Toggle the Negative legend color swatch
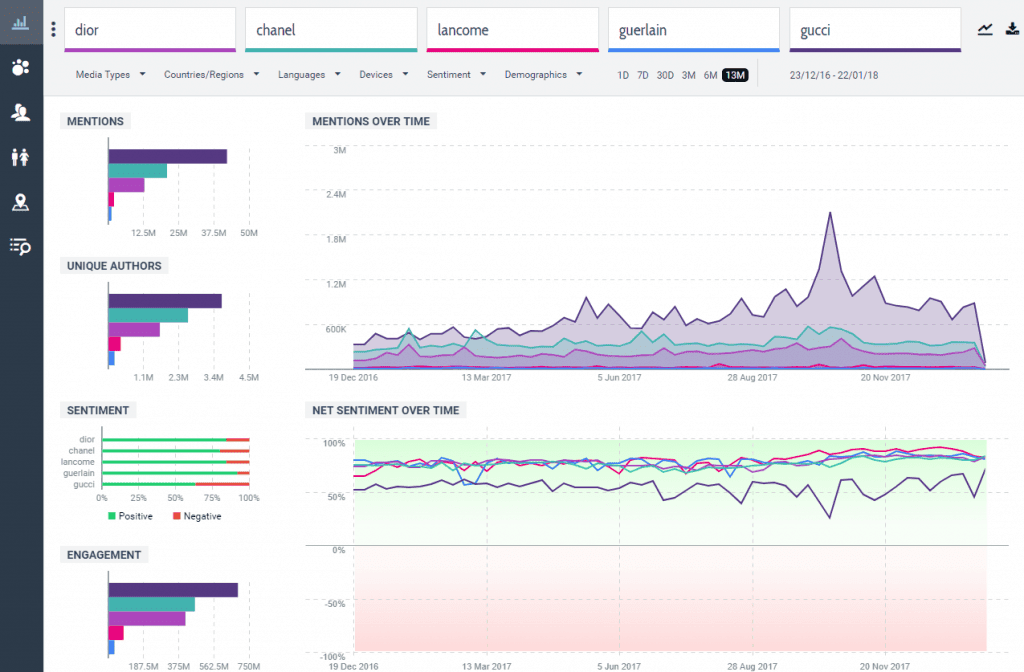1024x672 pixels. point(178,516)
